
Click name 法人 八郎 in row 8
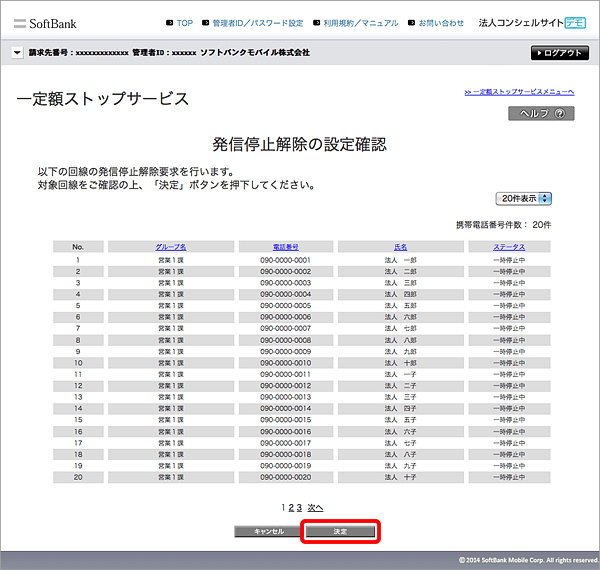point(400,340)
